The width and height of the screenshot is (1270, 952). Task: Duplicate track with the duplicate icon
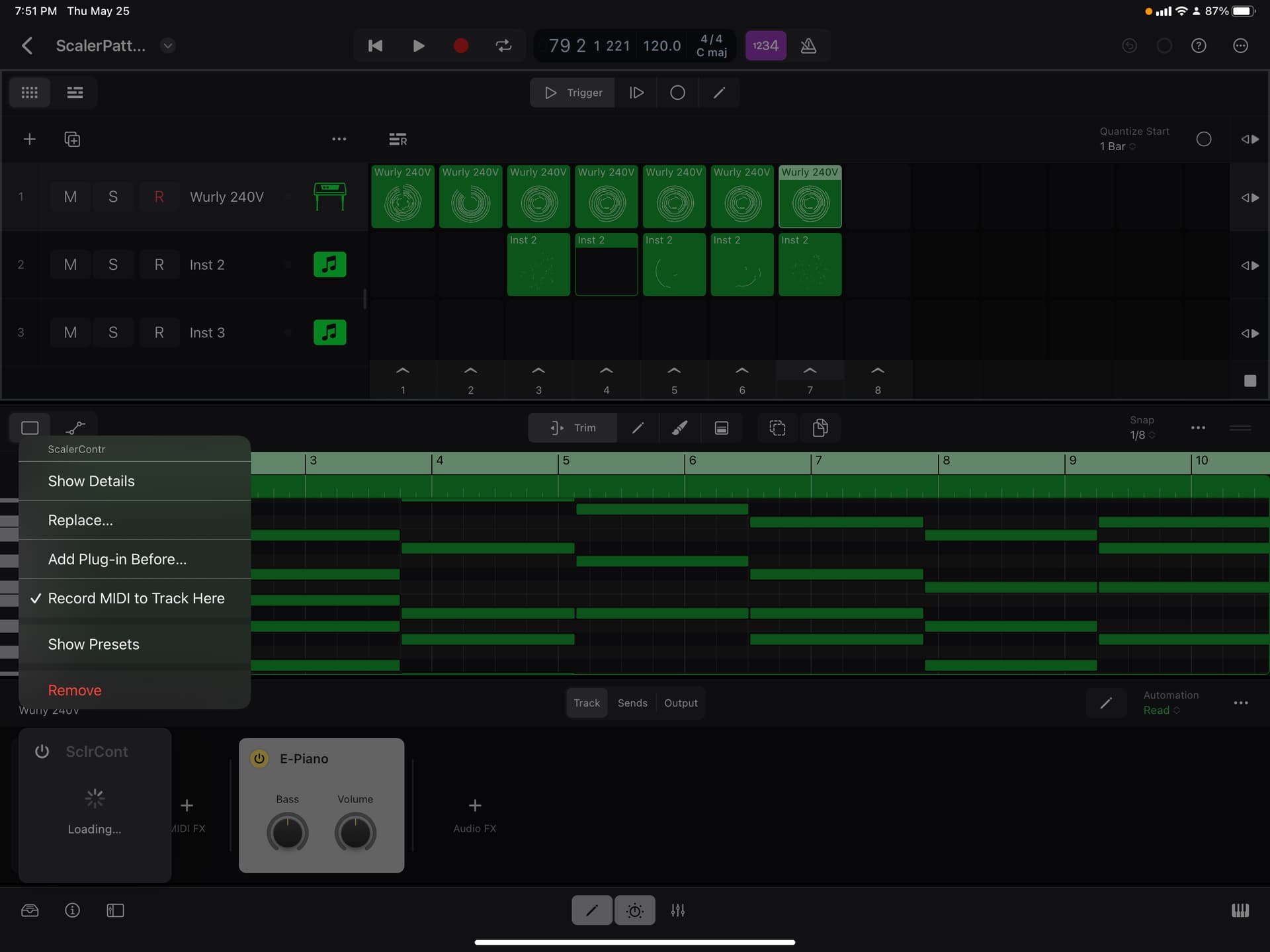72,139
